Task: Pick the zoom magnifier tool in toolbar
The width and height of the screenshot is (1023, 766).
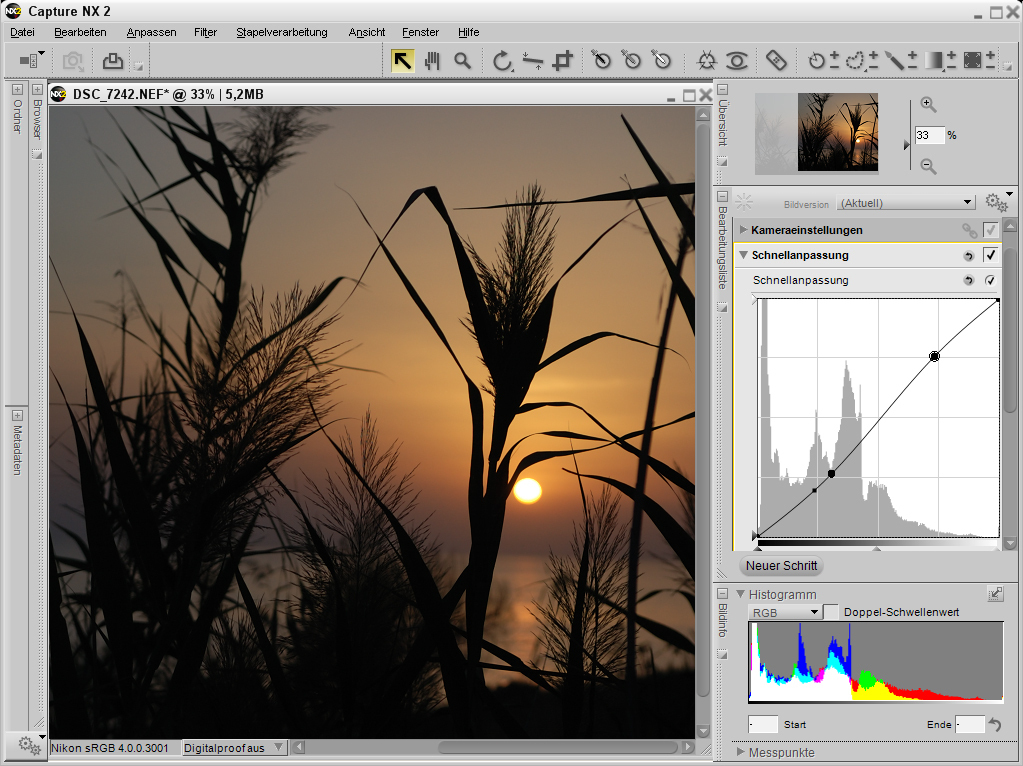Action: 462,60
